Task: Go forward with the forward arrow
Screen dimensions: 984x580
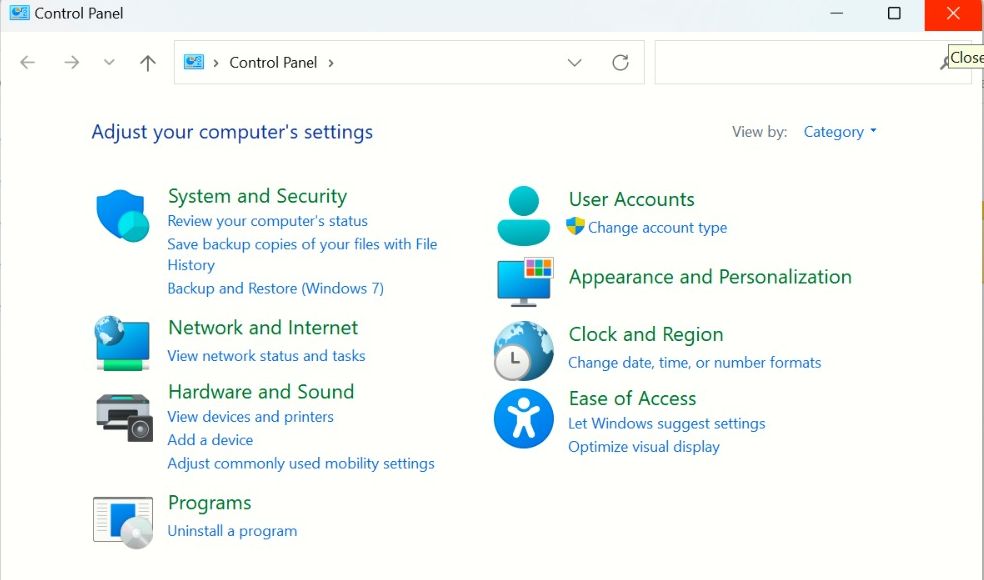Action: tap(72, 62)
